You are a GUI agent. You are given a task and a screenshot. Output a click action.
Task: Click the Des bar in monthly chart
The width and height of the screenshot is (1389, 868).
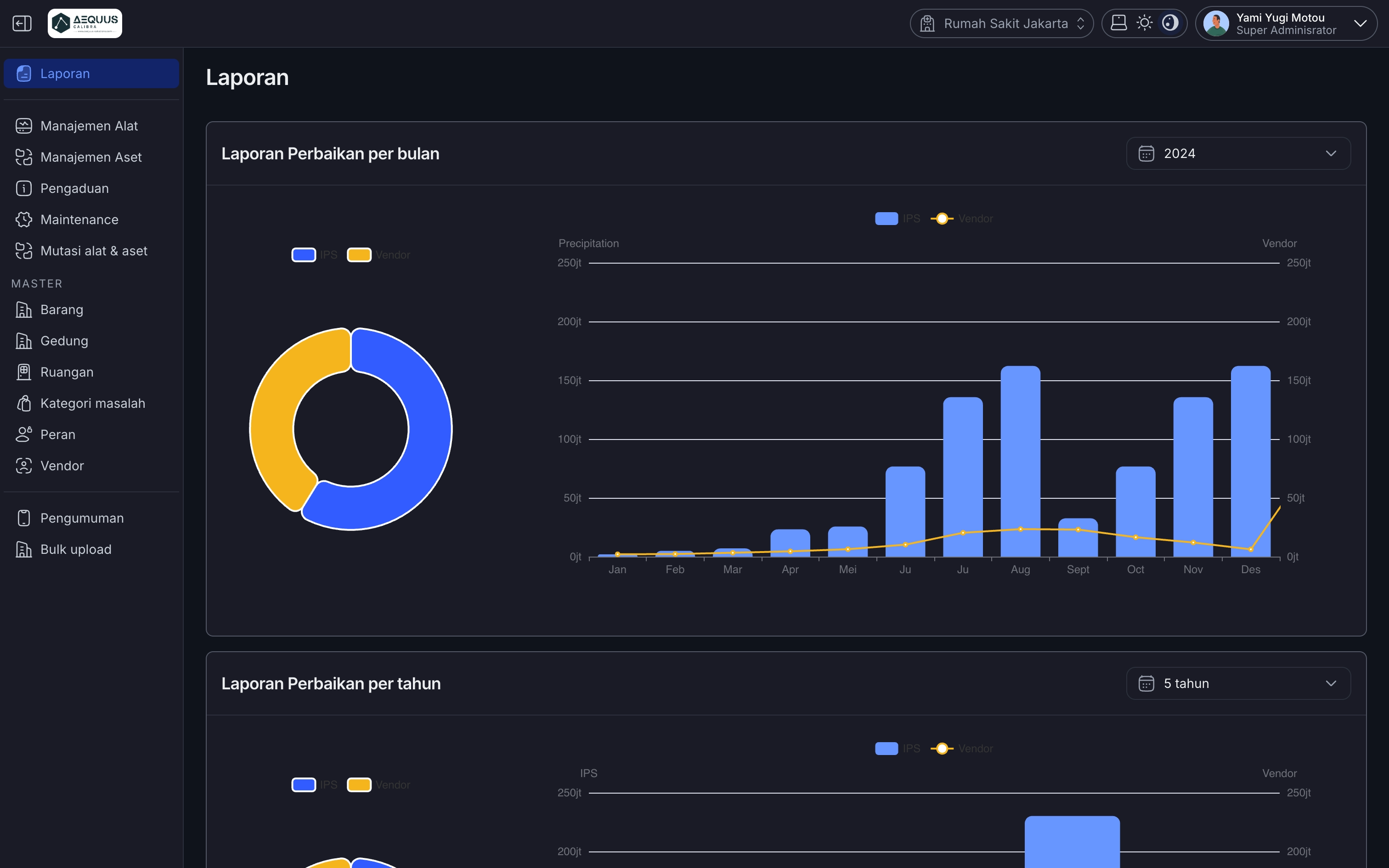1250,461
